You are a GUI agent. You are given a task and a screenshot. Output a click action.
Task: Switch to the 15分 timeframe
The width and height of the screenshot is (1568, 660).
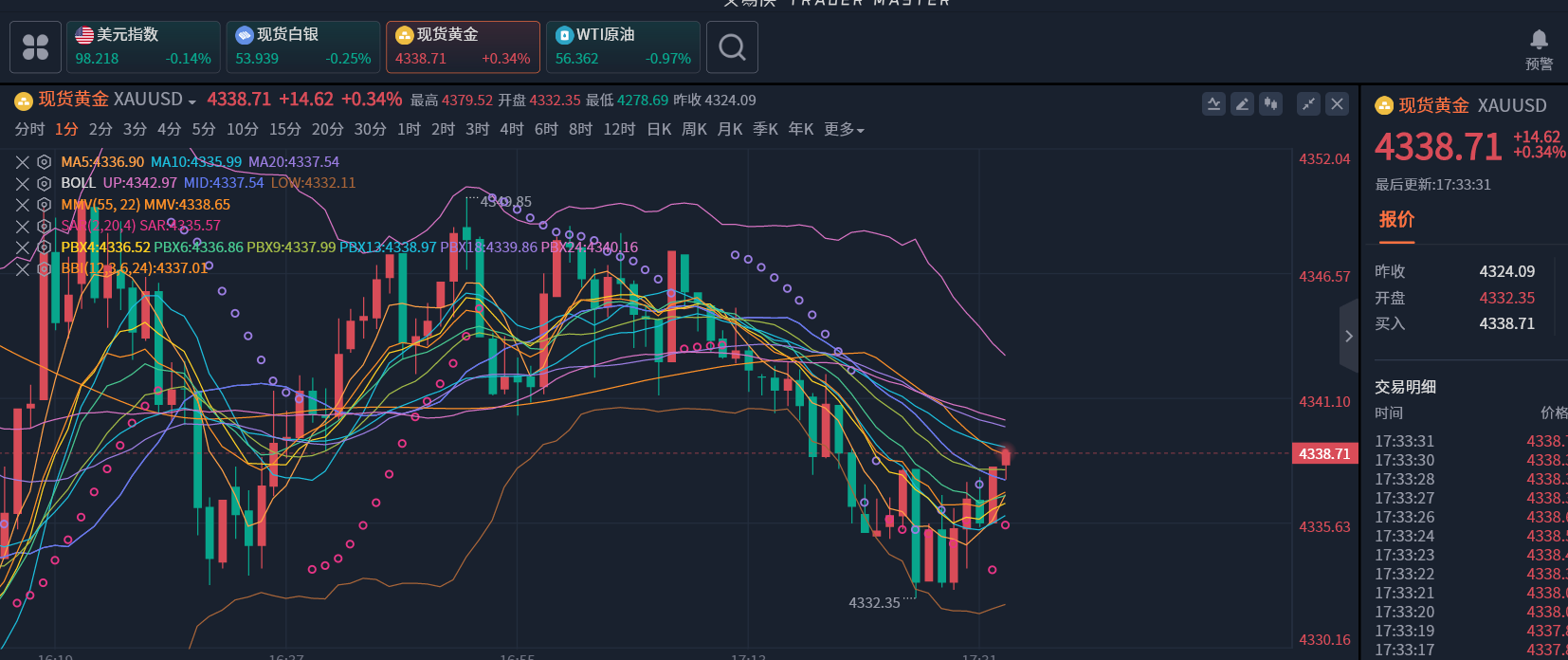pos(284,130)
